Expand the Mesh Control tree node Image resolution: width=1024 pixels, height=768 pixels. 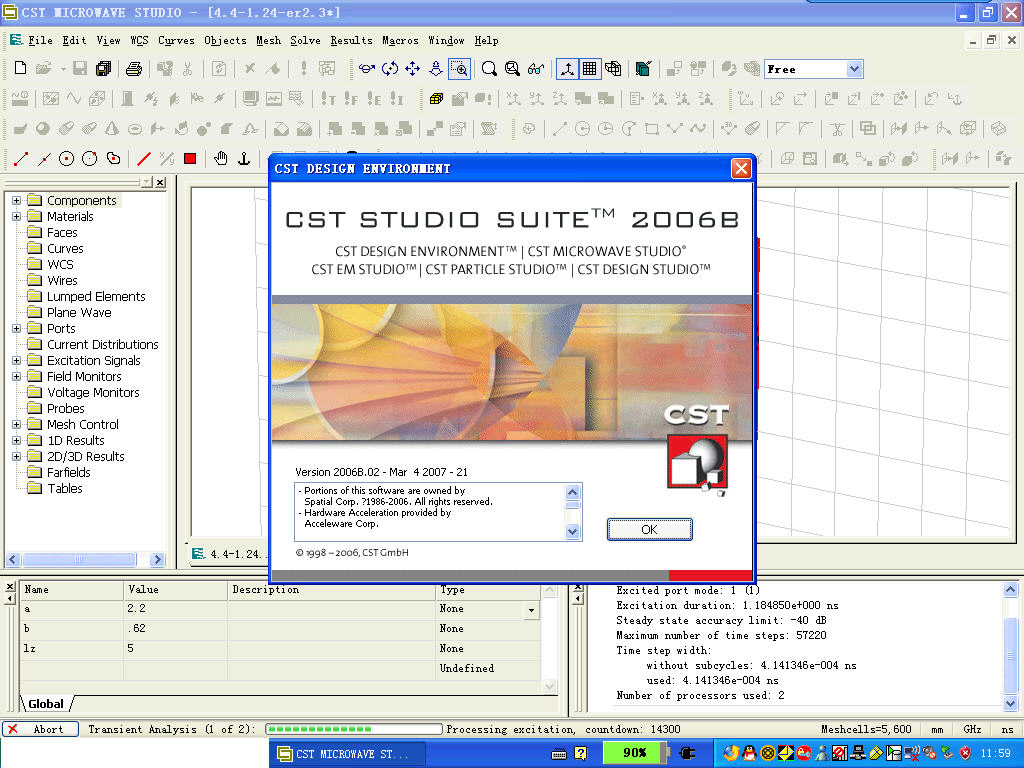point(16,424)
